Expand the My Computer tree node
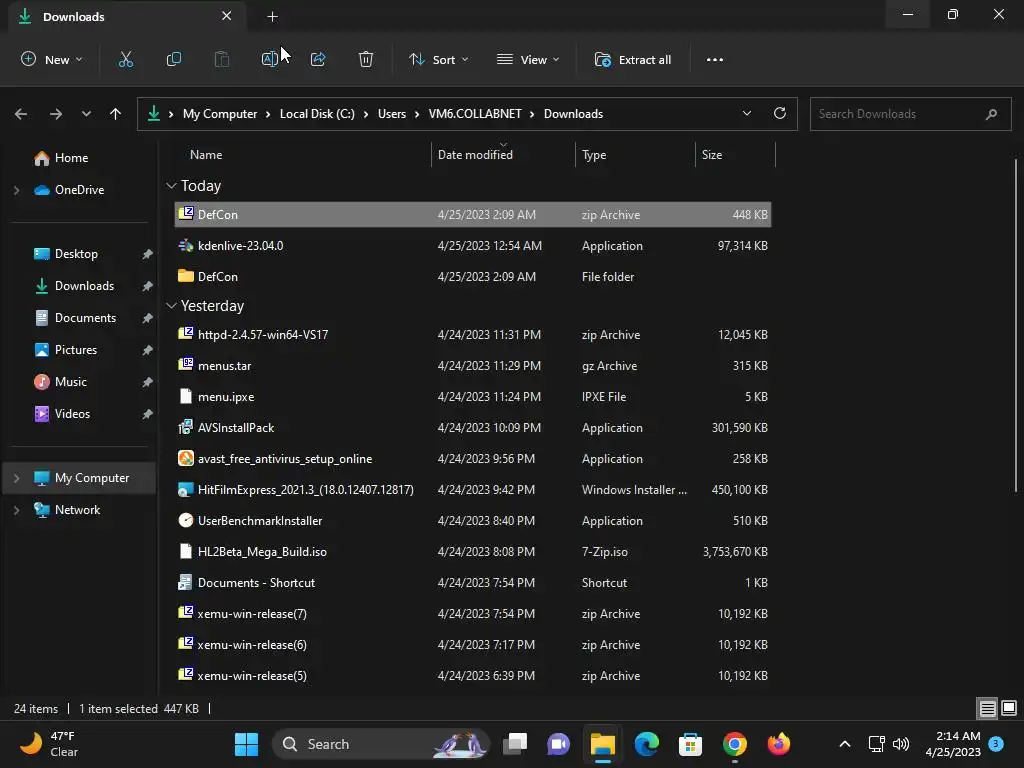This screenshot has height=768, width=1024. pos(16,478)
